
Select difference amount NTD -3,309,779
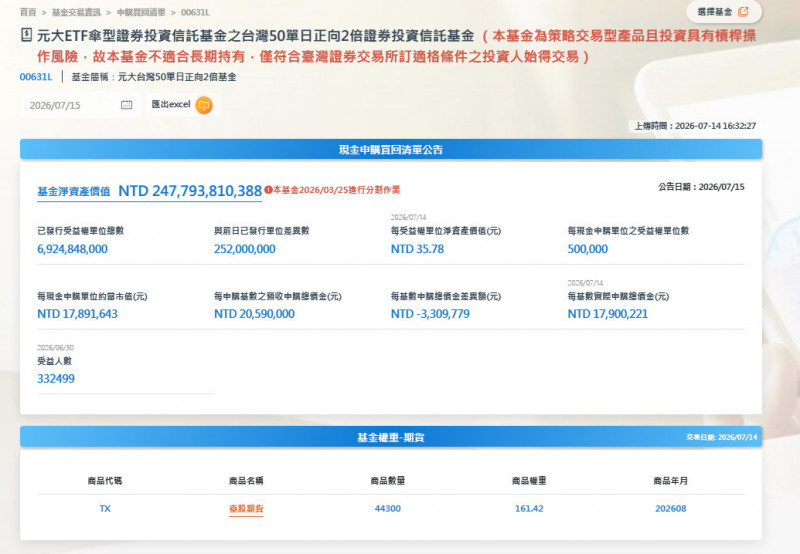click(x=430, y=314)
